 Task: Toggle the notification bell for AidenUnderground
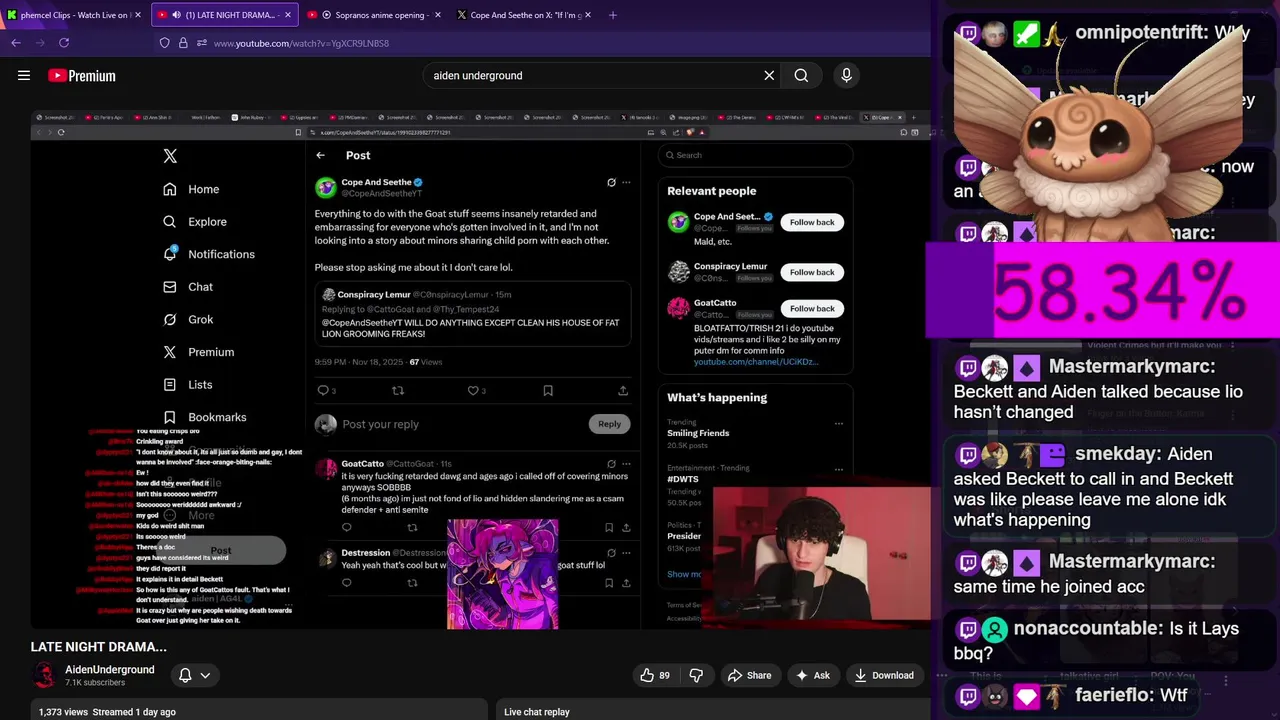pos(185,676)
